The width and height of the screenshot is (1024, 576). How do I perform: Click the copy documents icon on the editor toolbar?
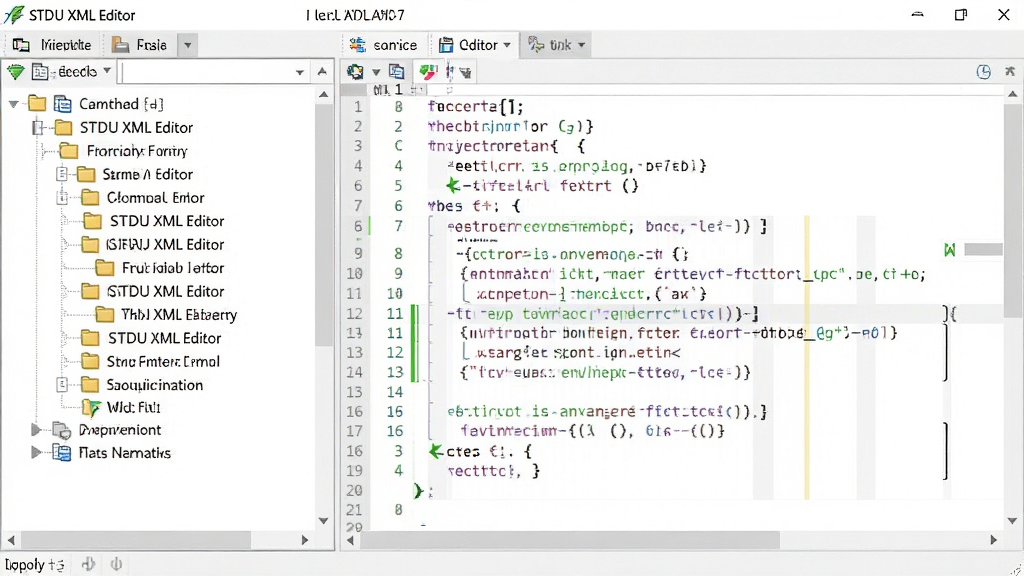pos(396,72)
